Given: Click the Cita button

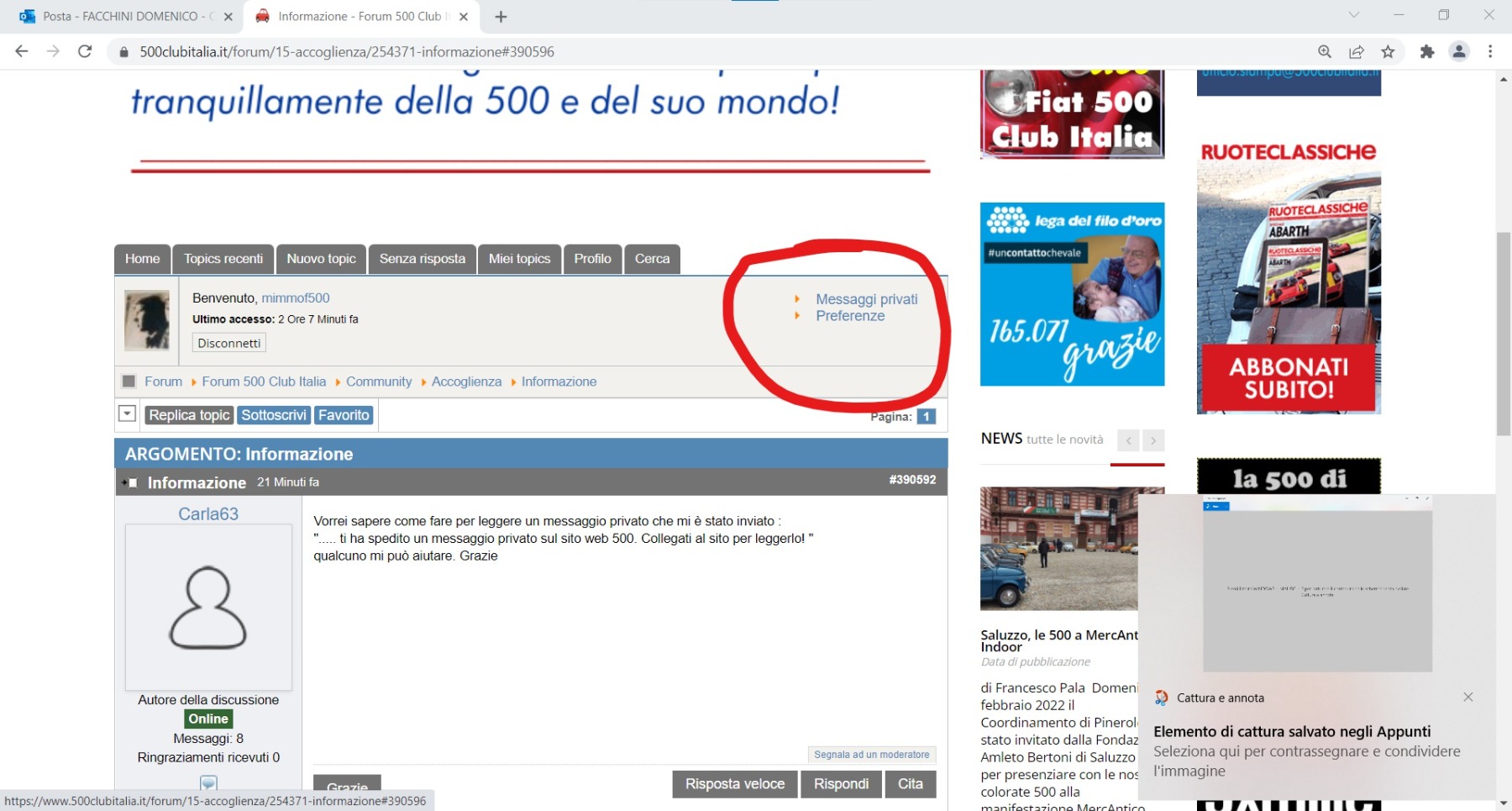Looking at the screenshot, I should (911, 784).
